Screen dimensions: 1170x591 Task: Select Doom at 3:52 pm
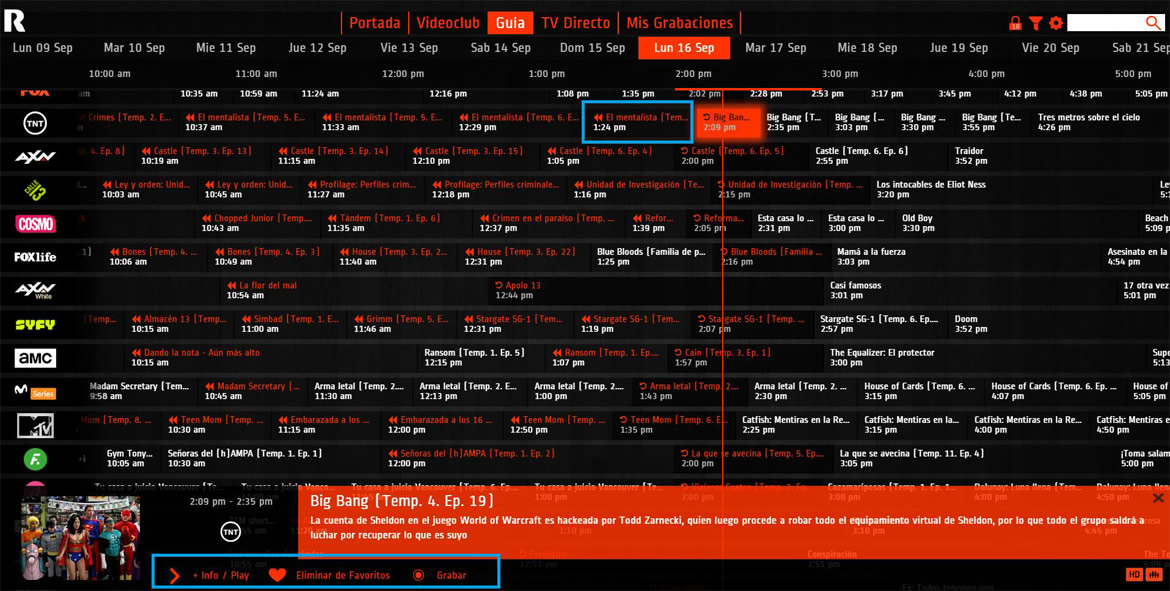pyautogui.click(x=971, y=324)
